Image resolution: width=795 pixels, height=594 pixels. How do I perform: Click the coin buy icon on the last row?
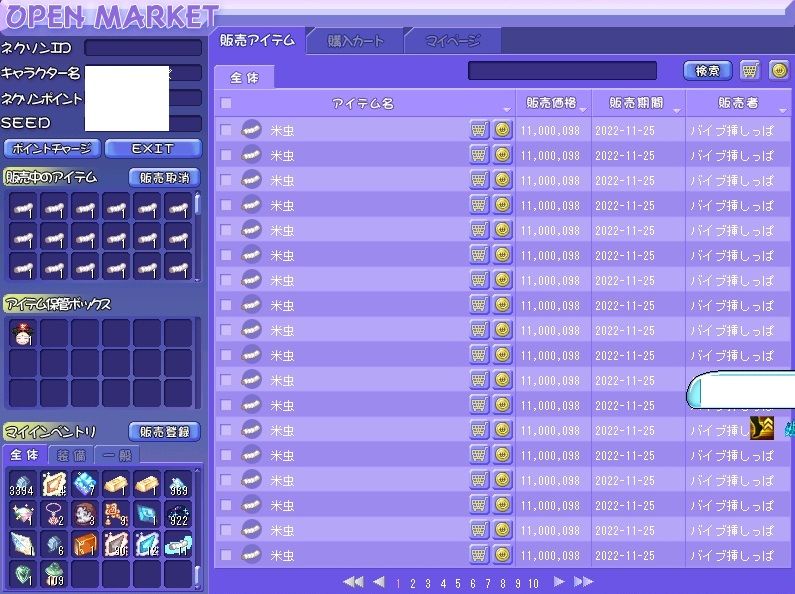pos(502,554)
